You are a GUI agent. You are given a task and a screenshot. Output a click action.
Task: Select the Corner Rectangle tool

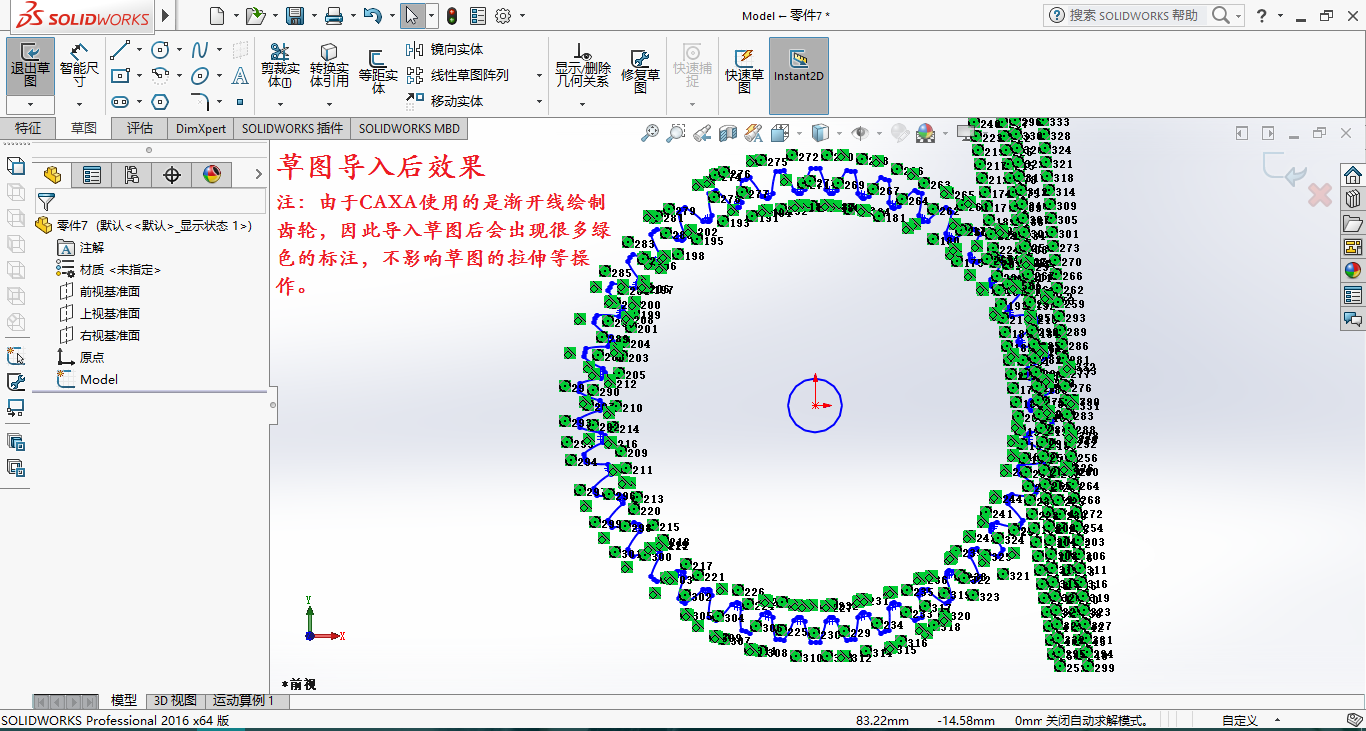pyautogui.click(x=119, y=75)
